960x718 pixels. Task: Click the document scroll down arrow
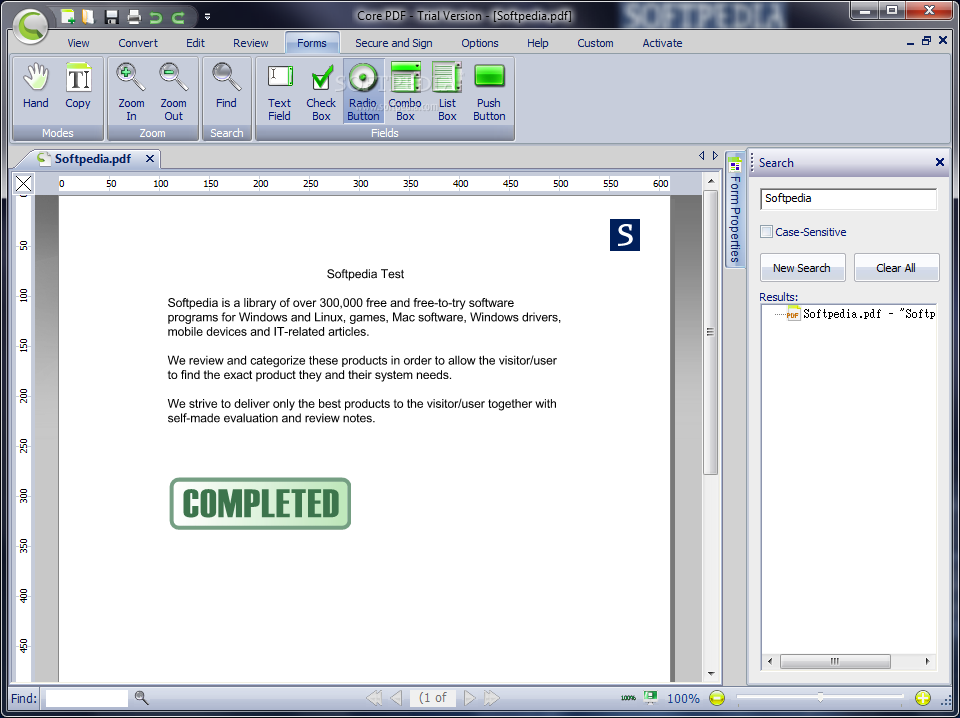pos(711,674)
